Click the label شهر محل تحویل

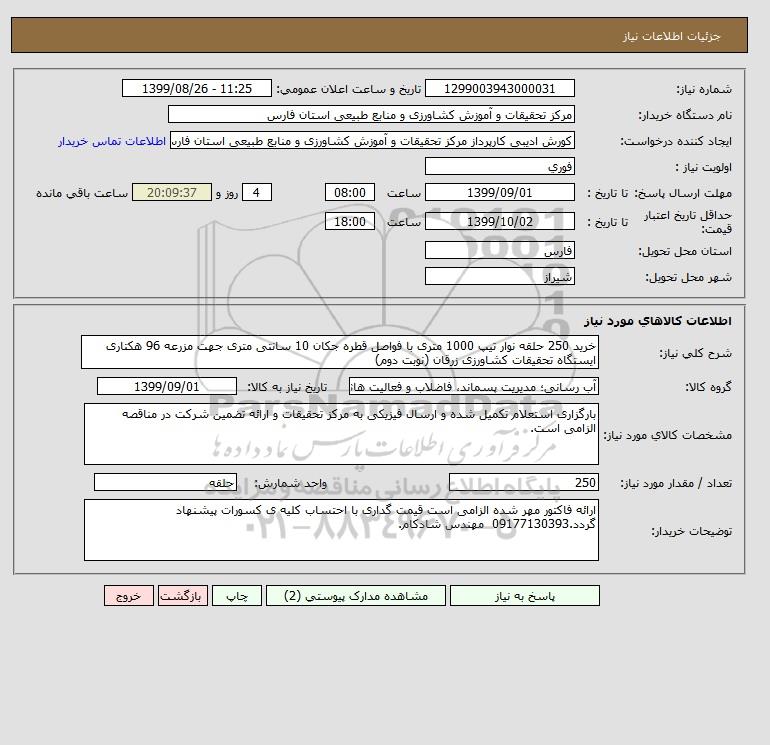[688, 277]
